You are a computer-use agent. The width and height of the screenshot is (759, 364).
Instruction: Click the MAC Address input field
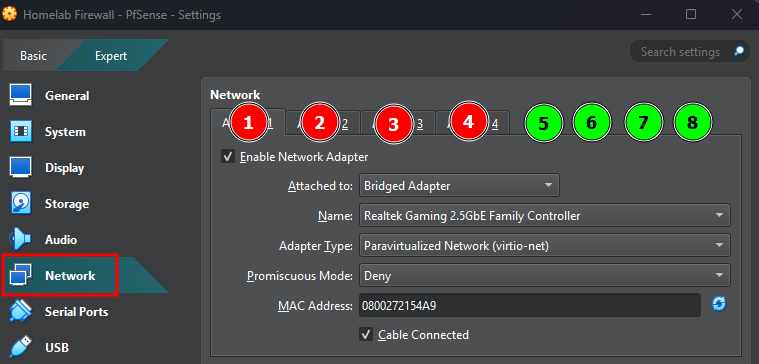[x=530, y=305]
